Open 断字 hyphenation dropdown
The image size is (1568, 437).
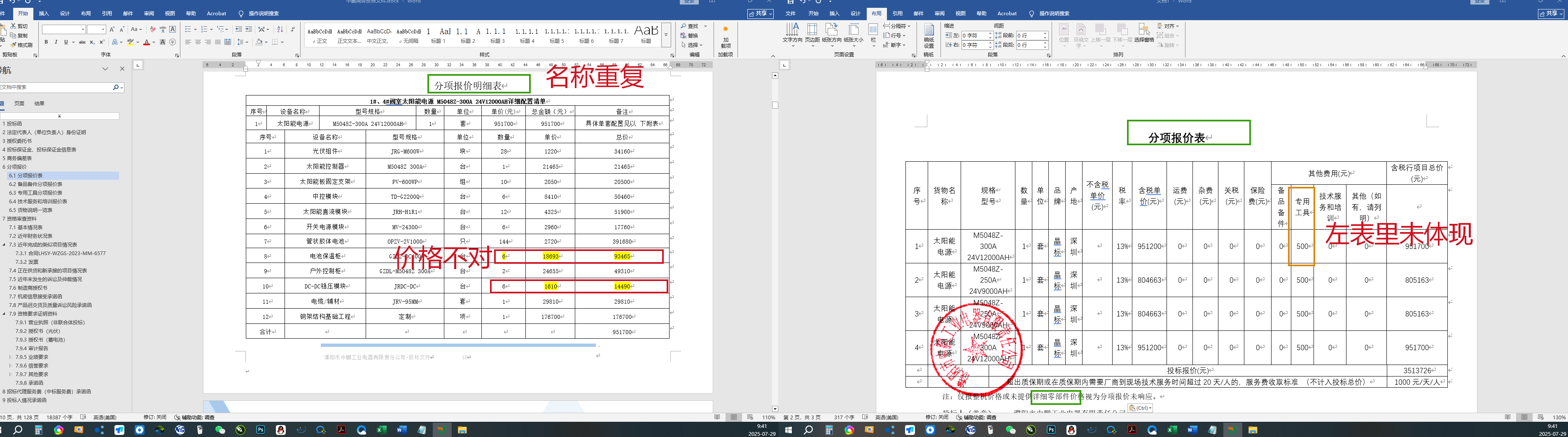pos(894,45)
